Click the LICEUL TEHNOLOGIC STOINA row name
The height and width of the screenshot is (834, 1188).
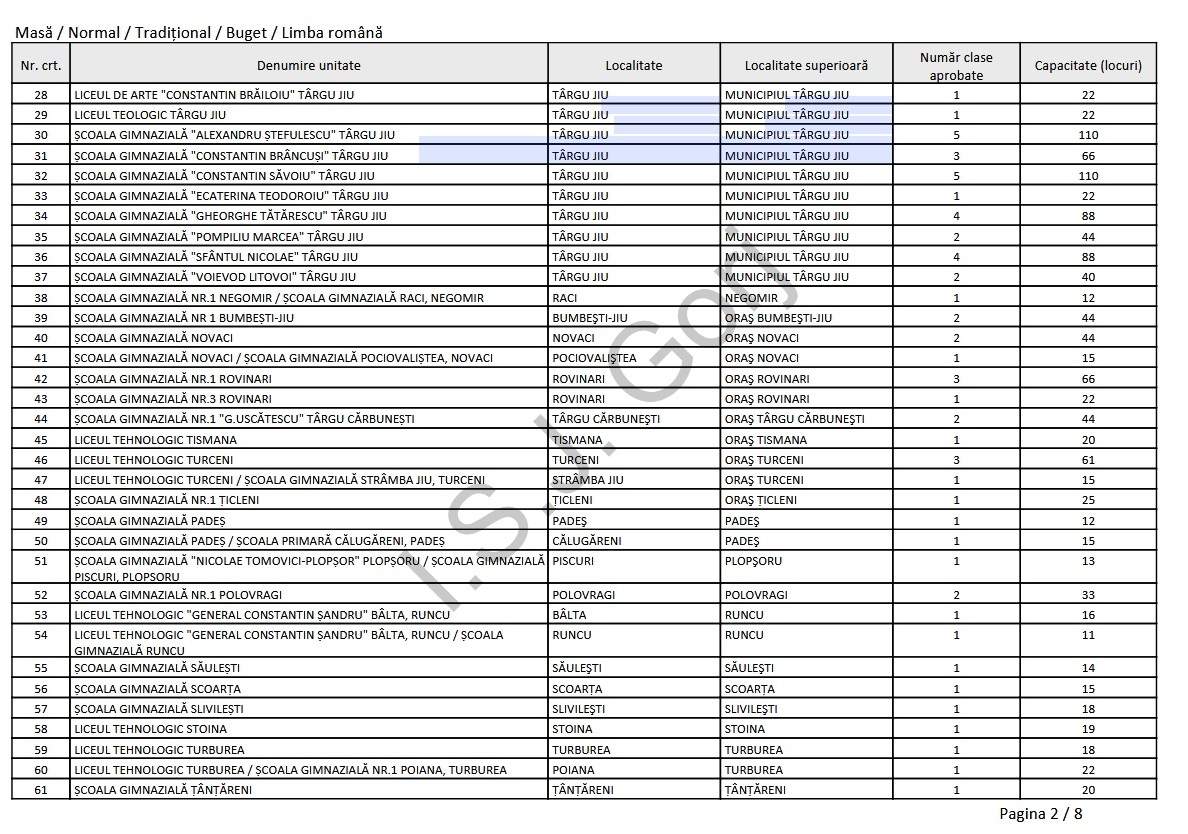pyautogui.click(x=150, y=729)
